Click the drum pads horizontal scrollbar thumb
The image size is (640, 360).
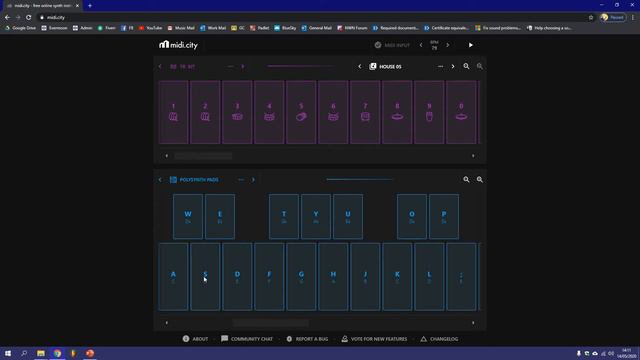point(203,156)
